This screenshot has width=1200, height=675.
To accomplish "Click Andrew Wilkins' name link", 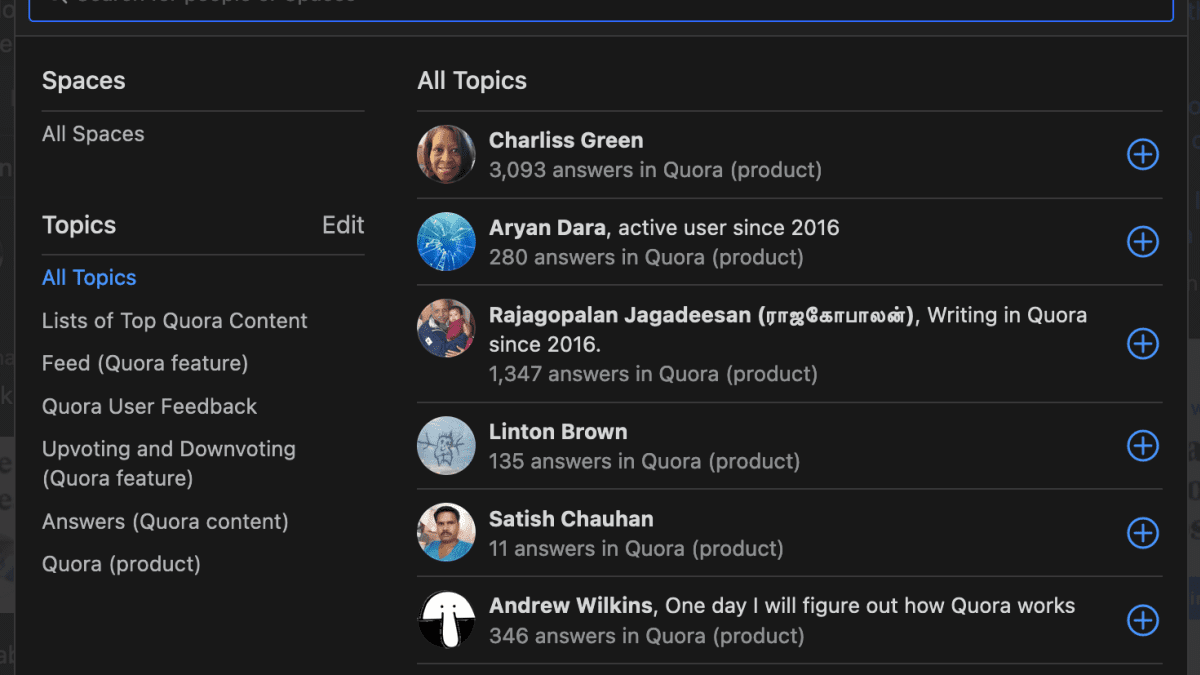I will pyautogui.click(x=570, y=606).
